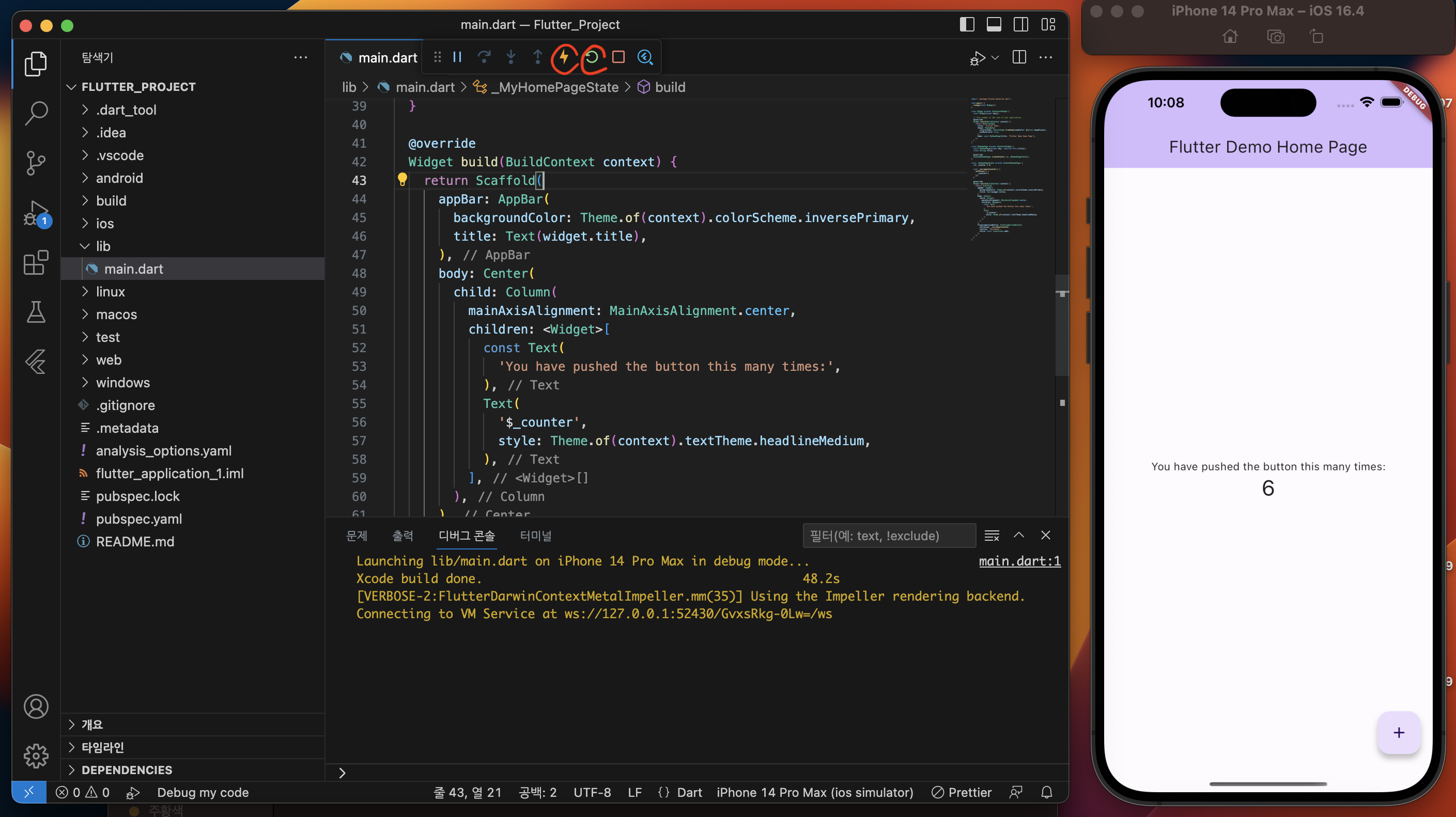Expand the DEPENDENCIES section
1456x817 pixels.
[127, 769]
